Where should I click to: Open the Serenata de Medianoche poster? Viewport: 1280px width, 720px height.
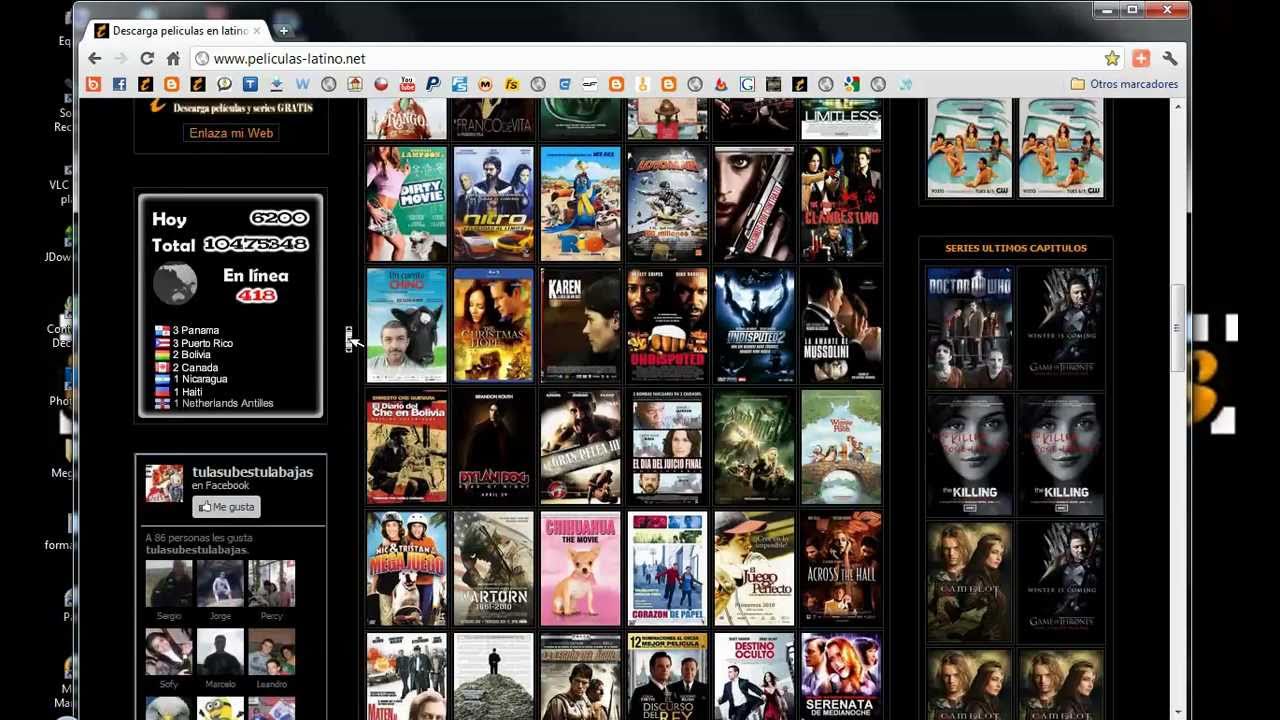[841, 676]
